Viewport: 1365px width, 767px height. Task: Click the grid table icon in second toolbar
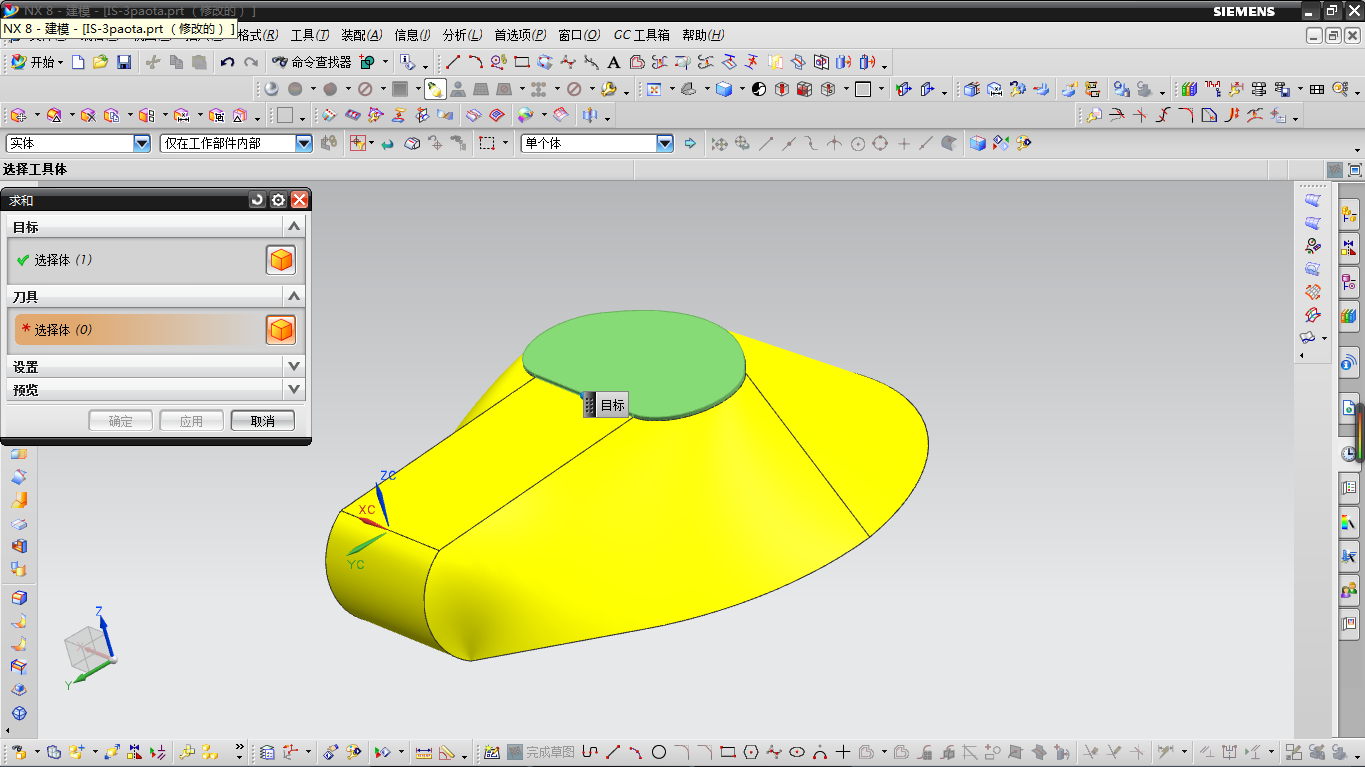click(1317, 89)
